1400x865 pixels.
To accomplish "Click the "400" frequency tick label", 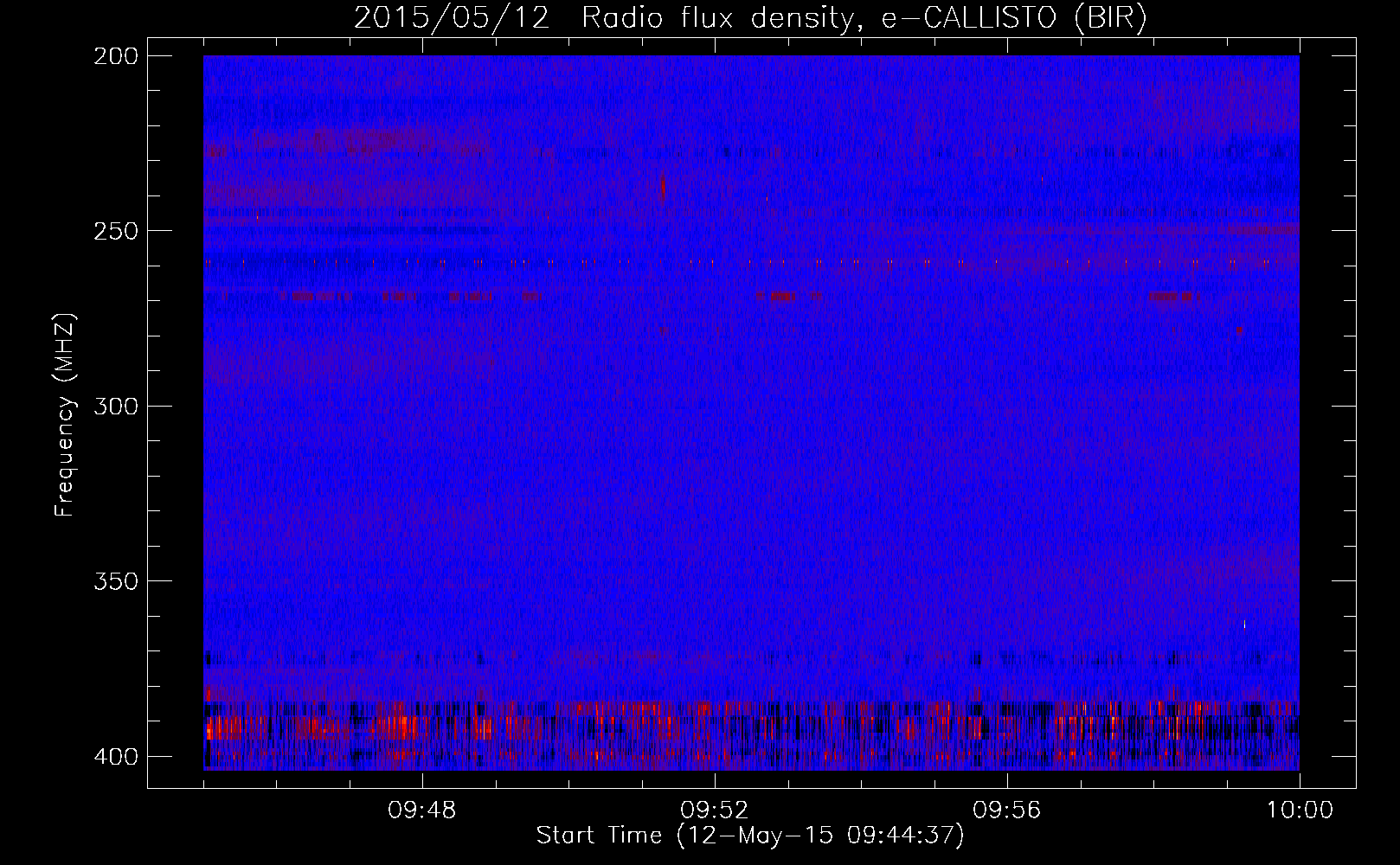I will 115,757.
